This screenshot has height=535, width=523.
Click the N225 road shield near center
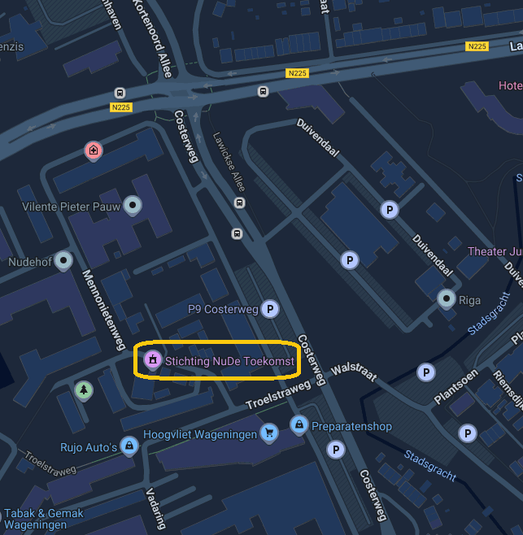pyautogui.click(x=297, y=73)
